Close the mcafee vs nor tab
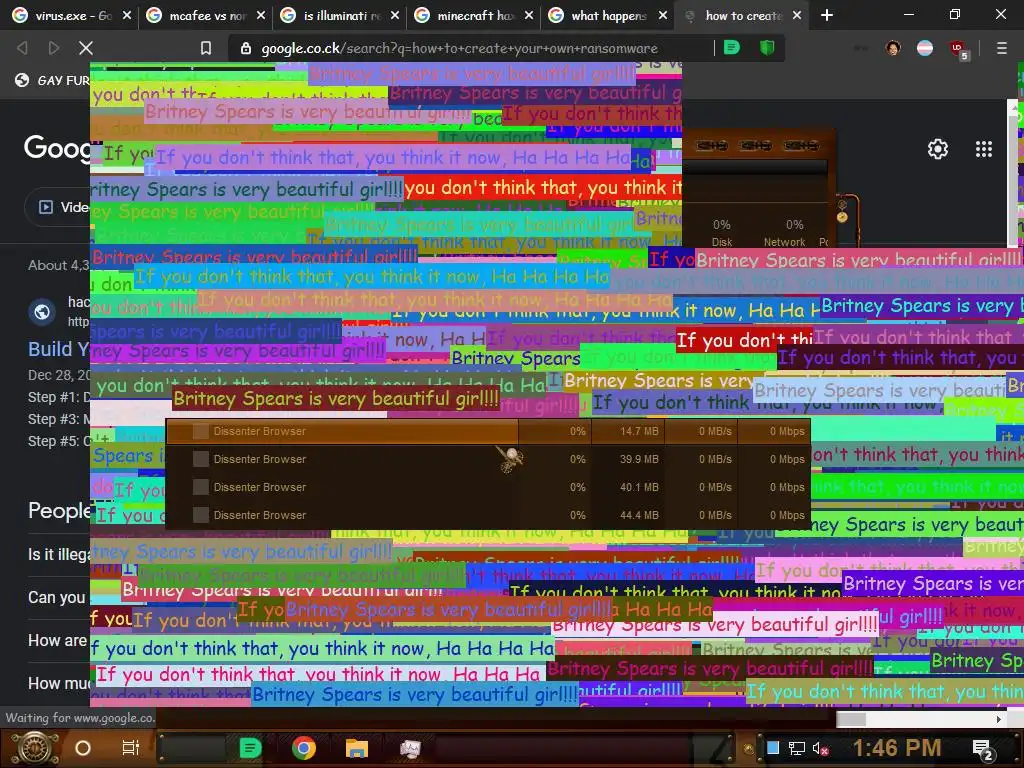1024x768 pixels. [261, 15]
